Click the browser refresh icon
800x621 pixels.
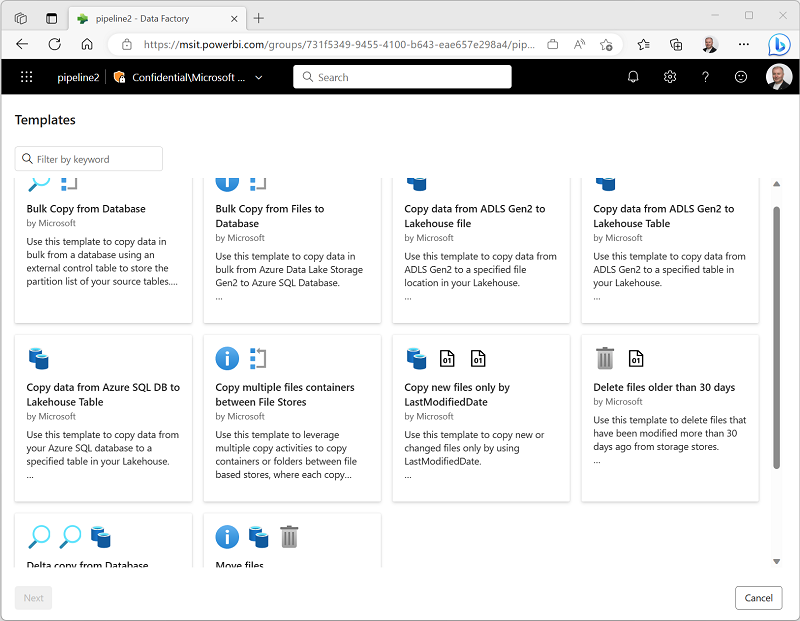(x=55, y=44)
